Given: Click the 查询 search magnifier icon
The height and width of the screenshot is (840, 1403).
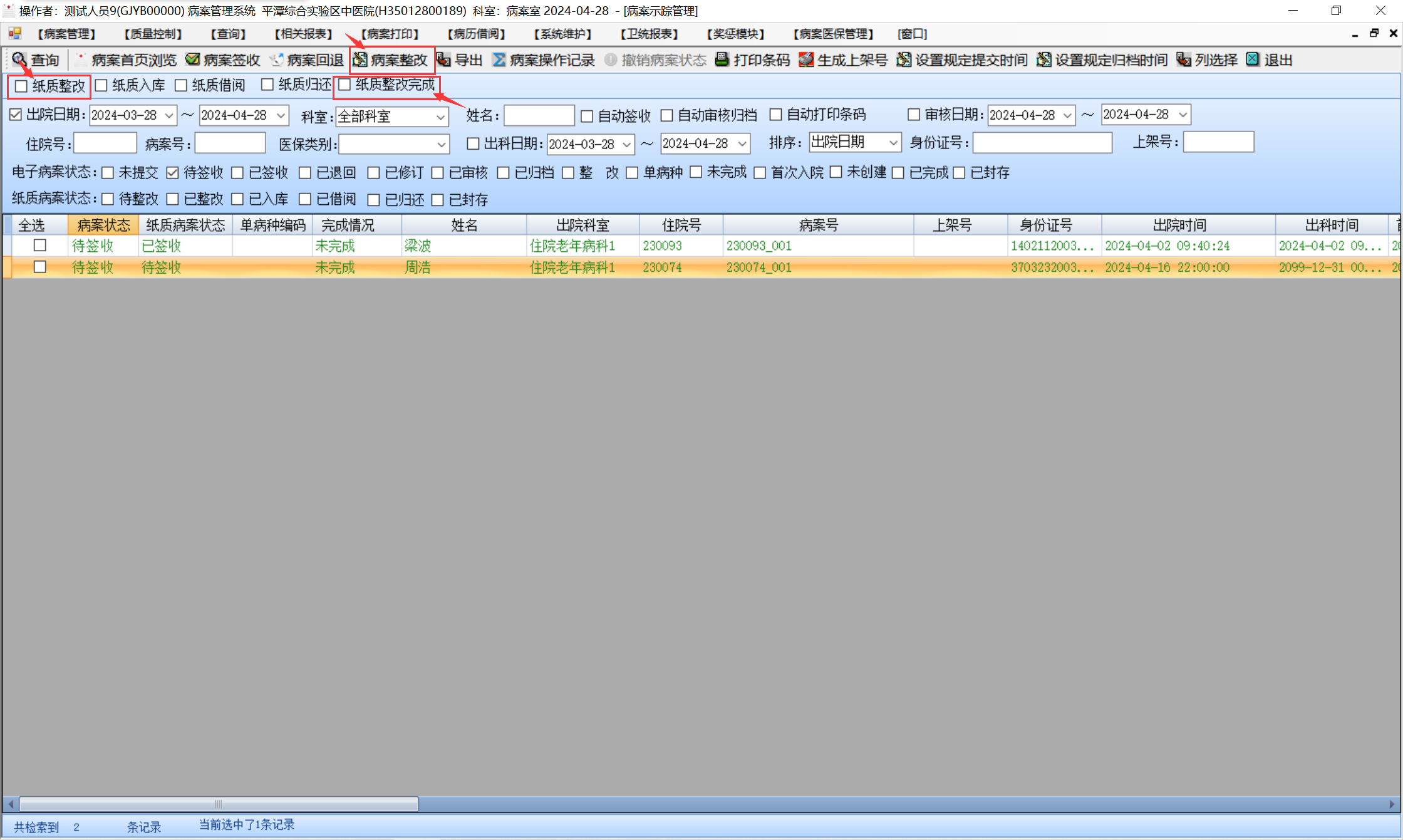Looking at the screenshot, I should 19,60.
